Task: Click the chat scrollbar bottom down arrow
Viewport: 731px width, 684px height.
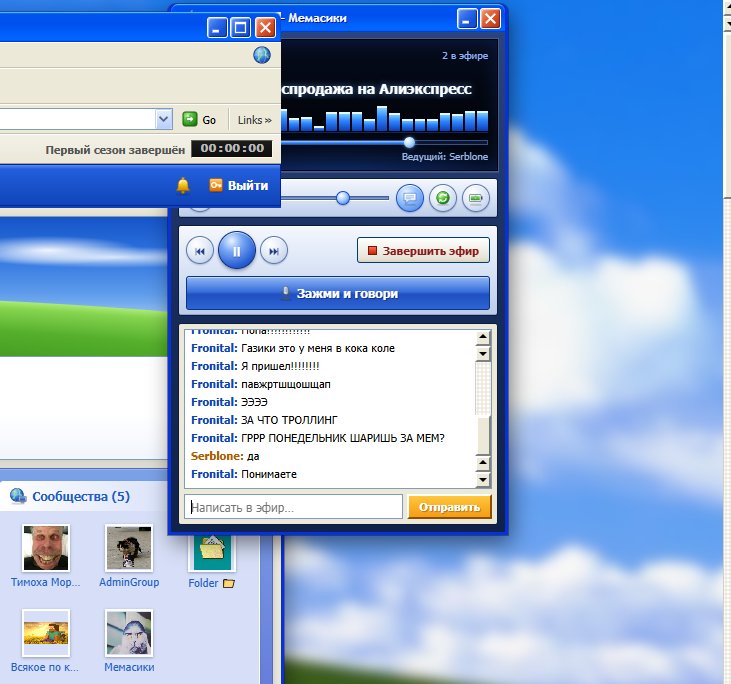Action: click(x=483, y=479)
